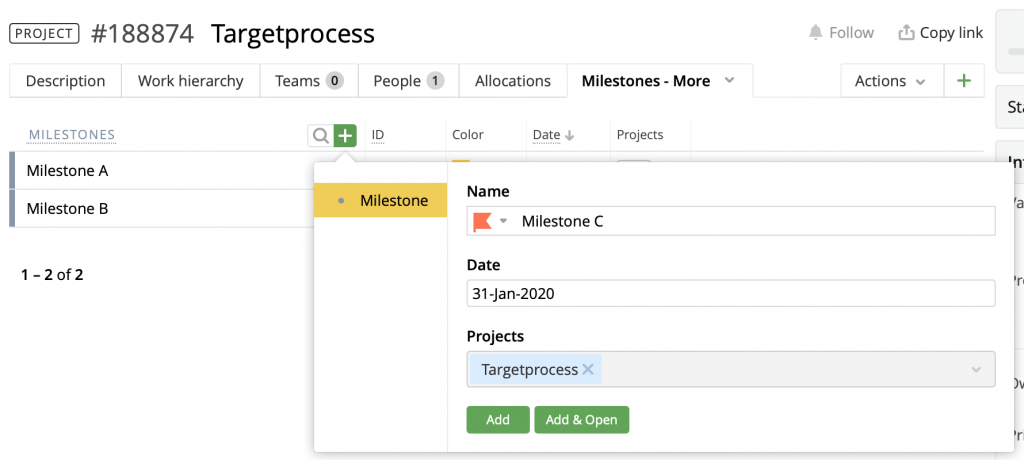Click the Follow link
Viewport: 1024px width, 460px height.
851,33
